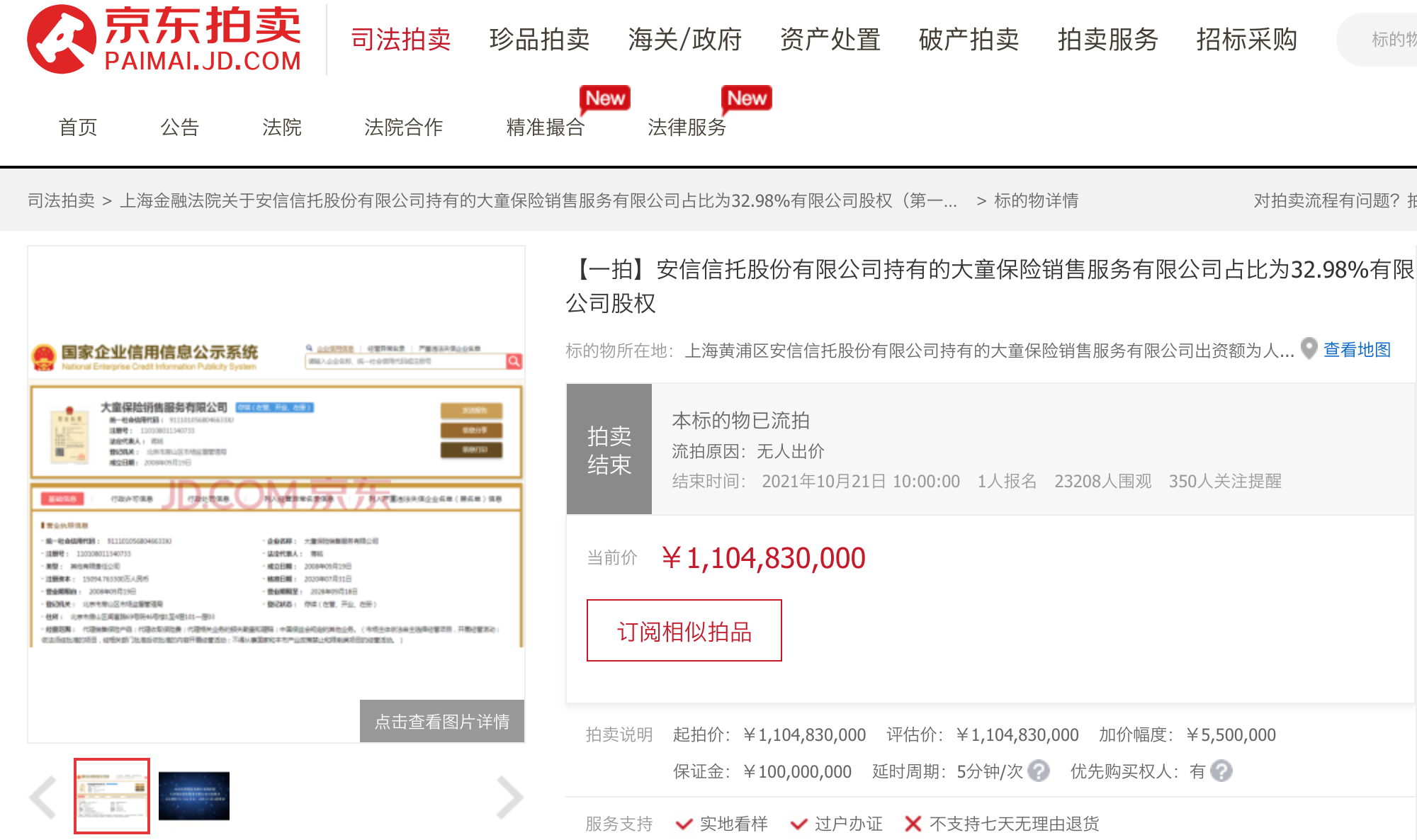Click the JD Paimai logo
Viewport: 1417px width, 840px height.
click(164, 39)
